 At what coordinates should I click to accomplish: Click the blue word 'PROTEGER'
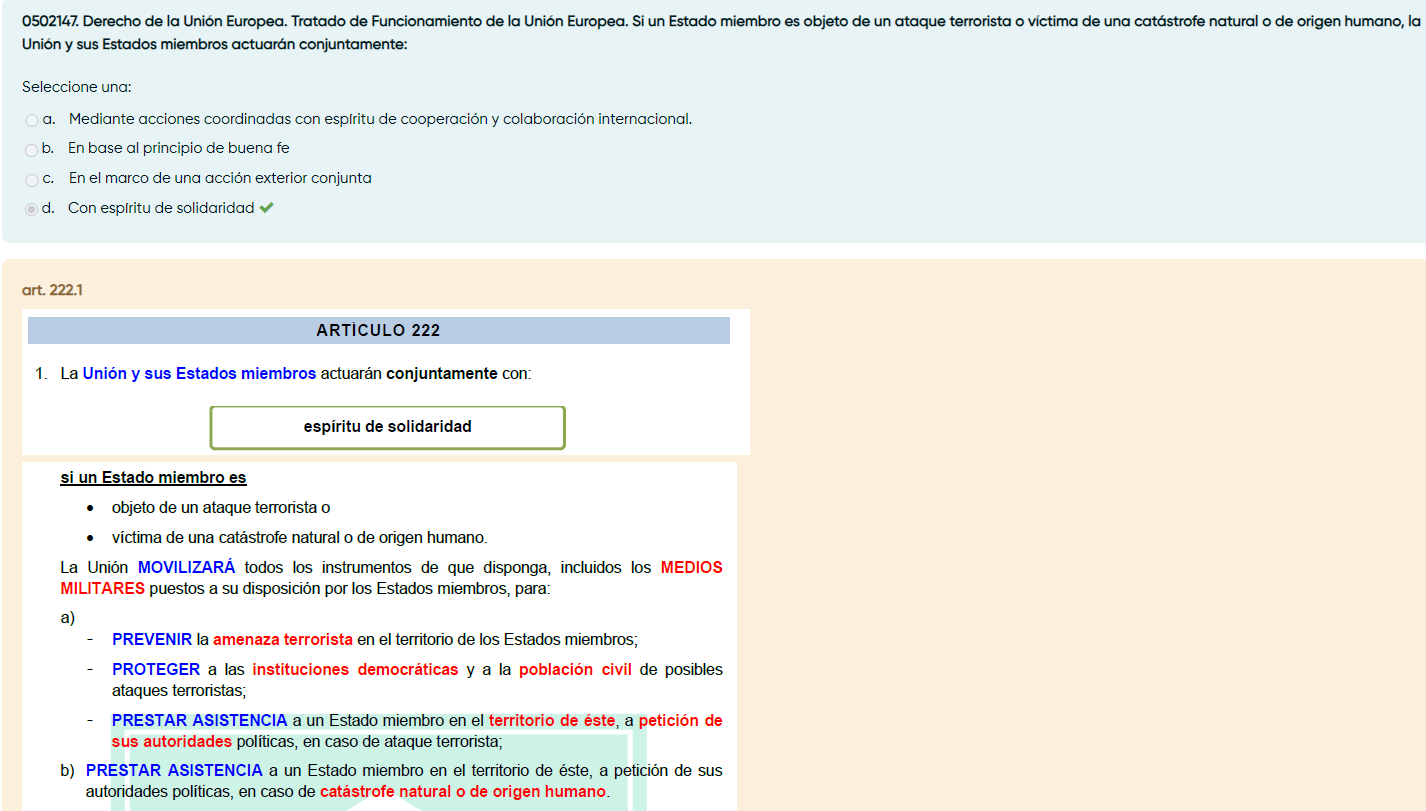pyautogui.click(x=156, y=670)
